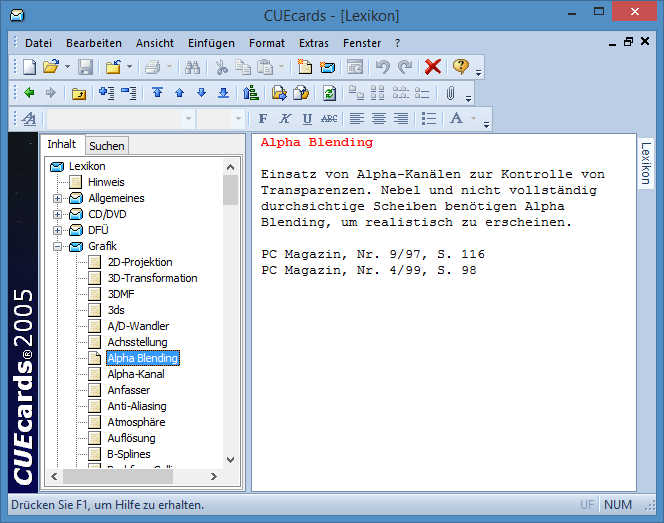Viewport: 664px width, 523px height.
Task: Click the printer icon
Action: click(x=152, y=67)
